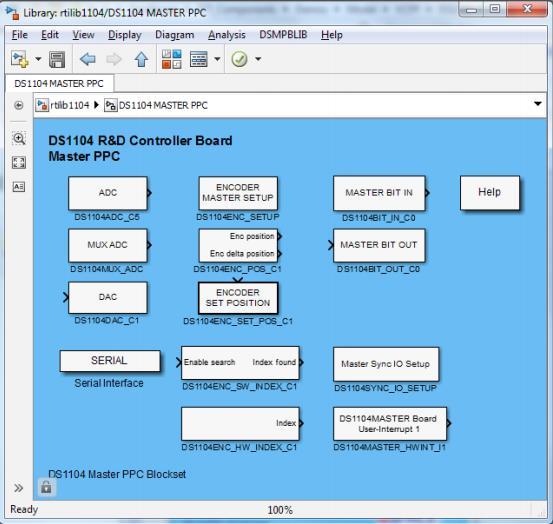Select the Enable search Index found block

pos(240,362)
